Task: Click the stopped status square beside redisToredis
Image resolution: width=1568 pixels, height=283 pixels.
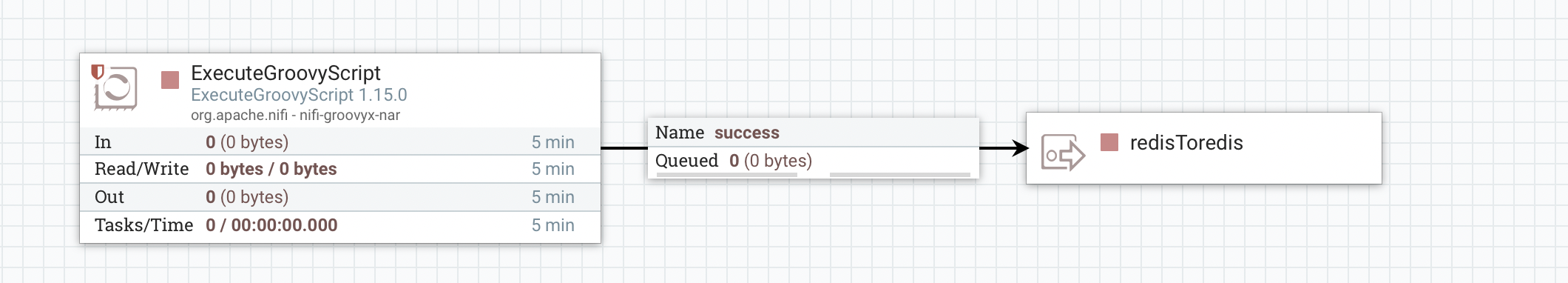Action: pyautogui.click(x=1109, y=142)
